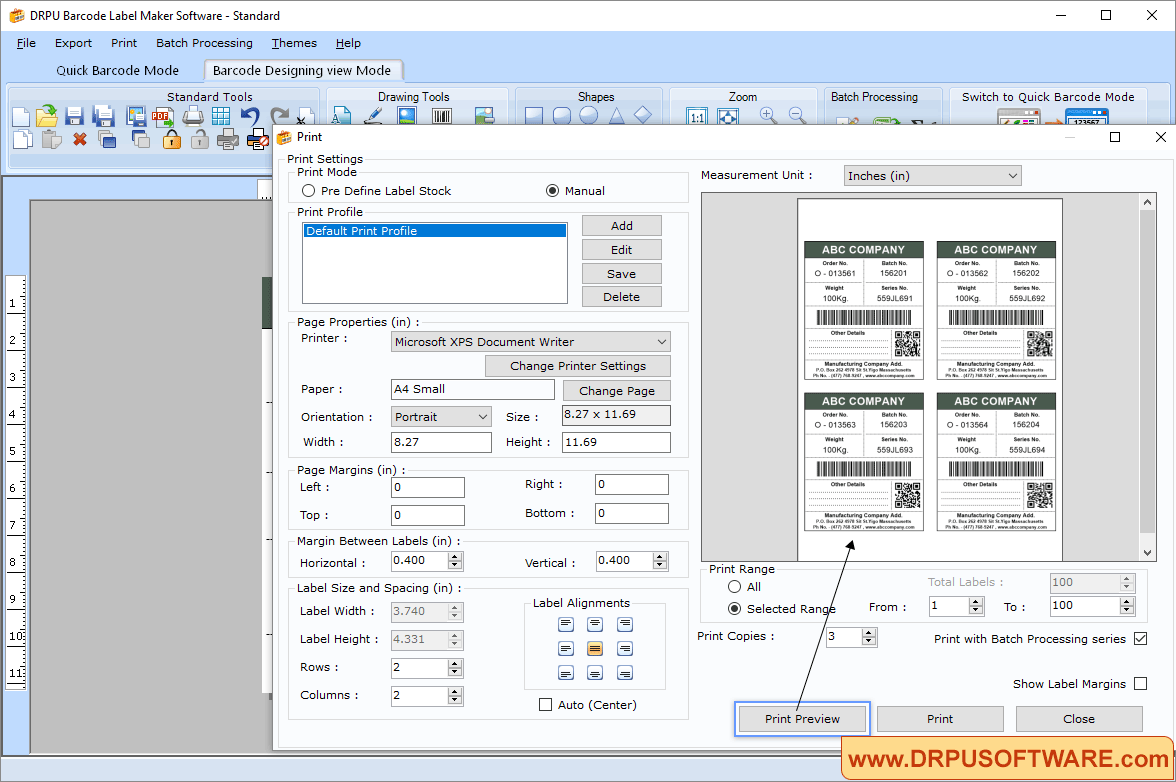This screenshot has width=1176, height=782.
Task: Select the Pencil drawing tool
Action: 373,115
